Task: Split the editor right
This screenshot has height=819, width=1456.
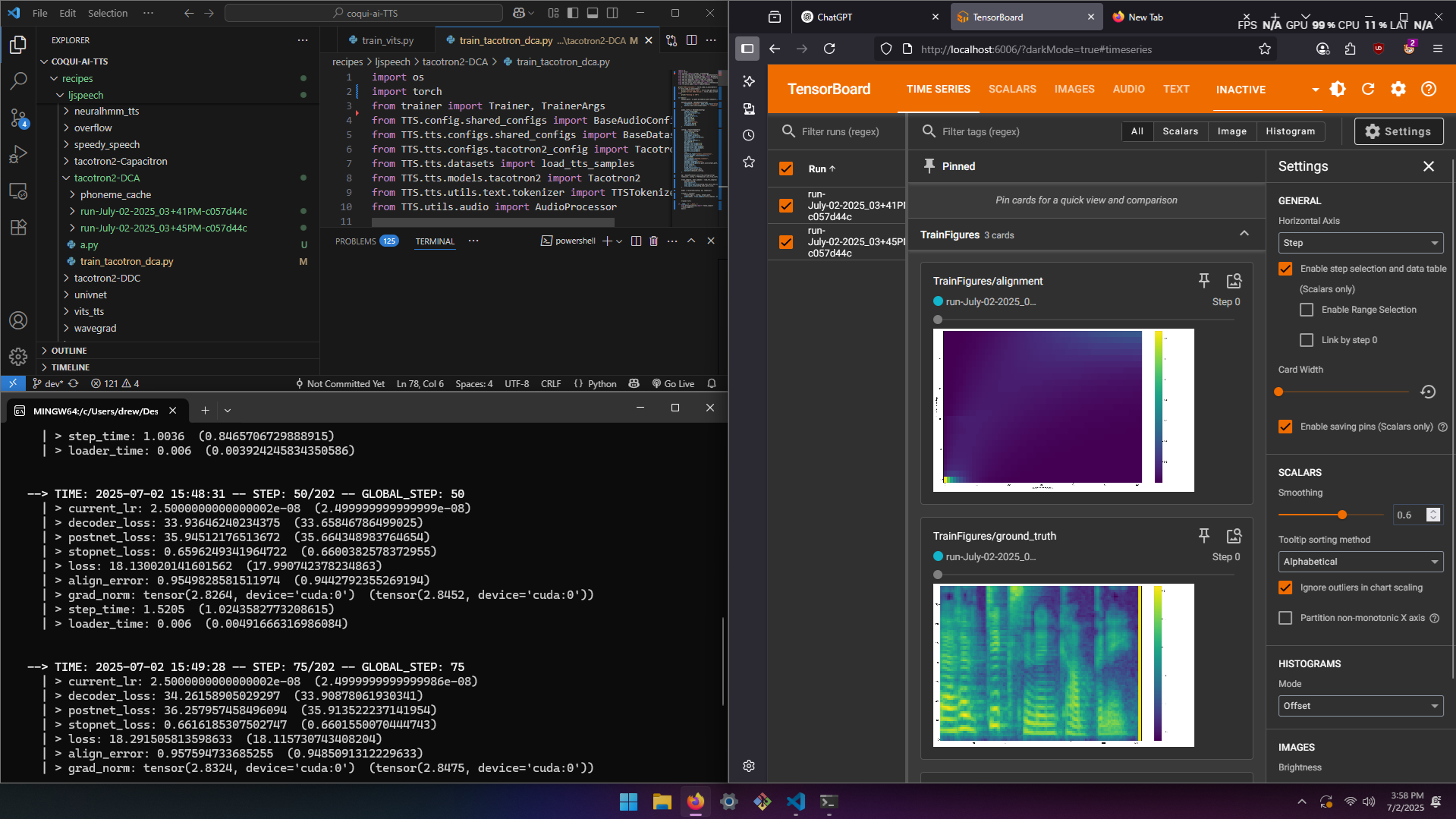Action: [x=691, y=40]
